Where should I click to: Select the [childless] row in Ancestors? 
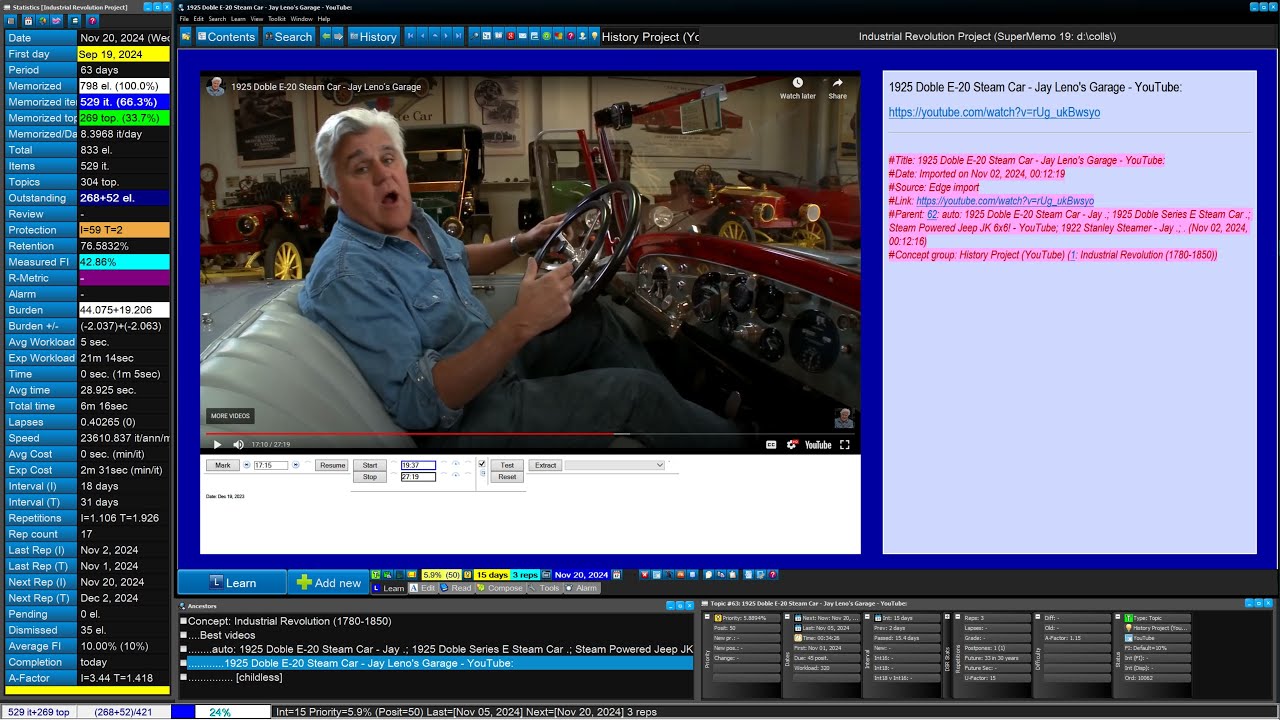tap(259, 677)
